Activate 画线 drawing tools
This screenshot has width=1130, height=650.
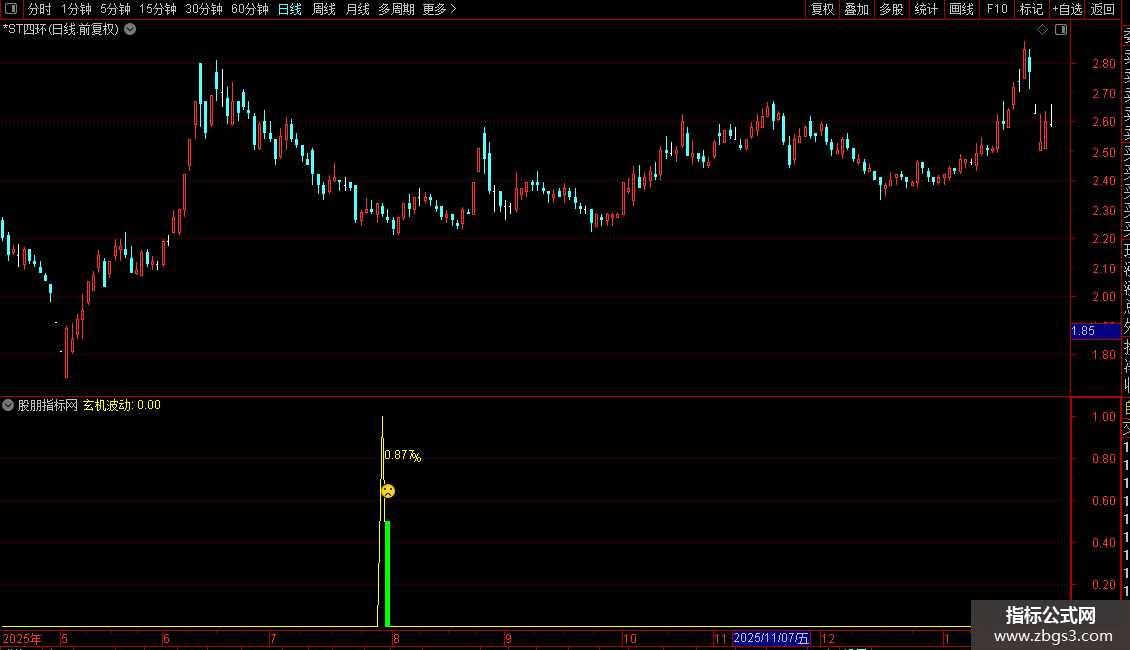(961, 9)
